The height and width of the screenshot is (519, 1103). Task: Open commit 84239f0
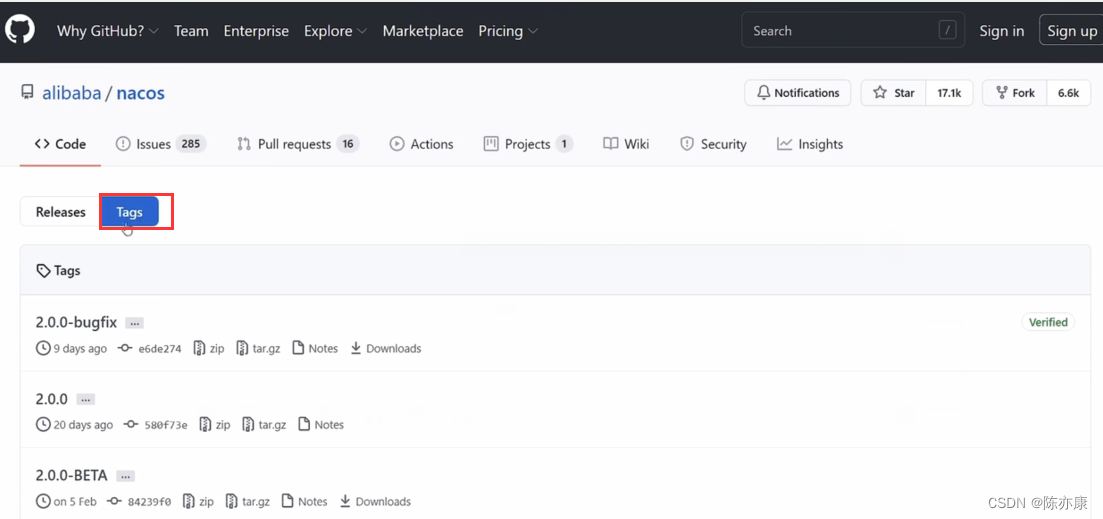coord(139,501)
